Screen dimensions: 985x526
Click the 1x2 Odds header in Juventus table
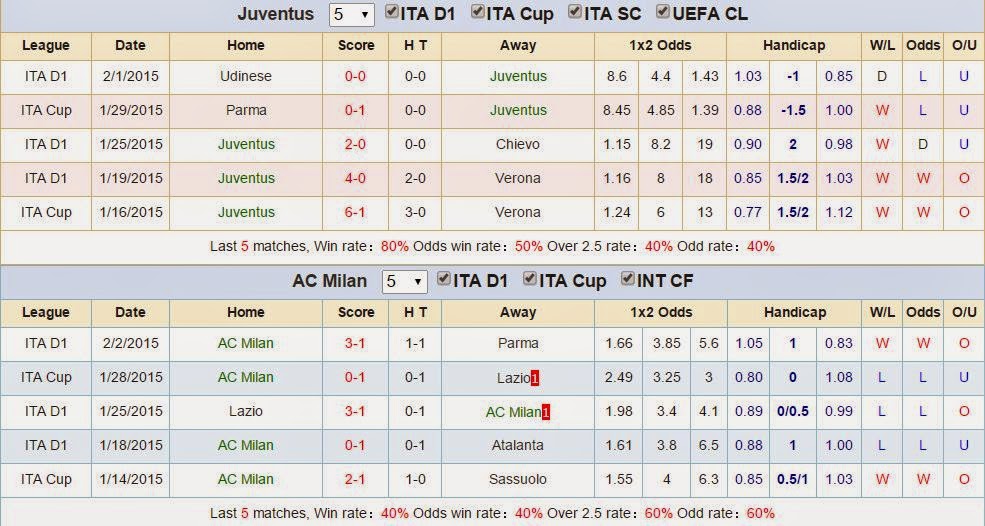pyautogui.click(x=660, y=45)
